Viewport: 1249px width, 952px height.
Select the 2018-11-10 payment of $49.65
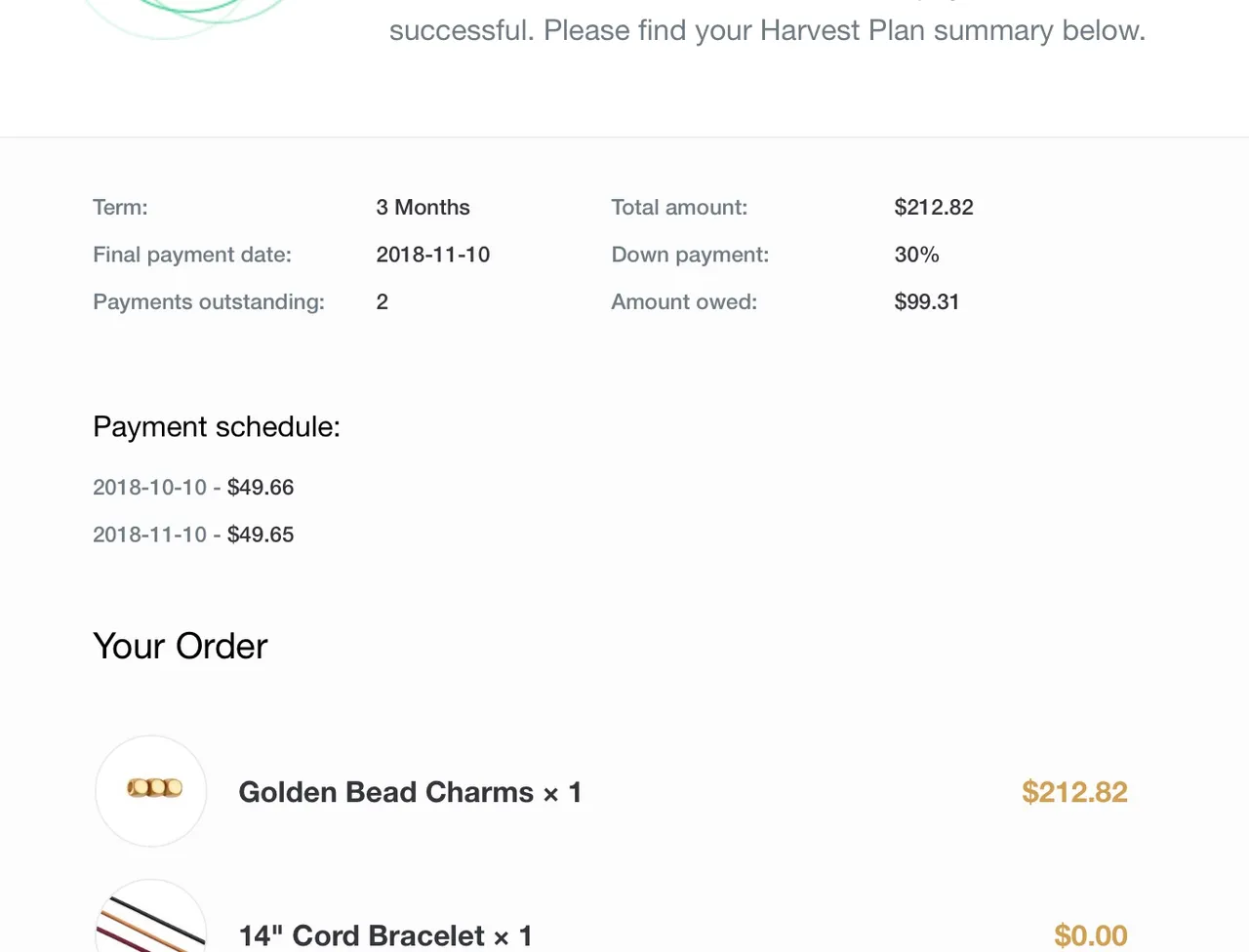193,535
